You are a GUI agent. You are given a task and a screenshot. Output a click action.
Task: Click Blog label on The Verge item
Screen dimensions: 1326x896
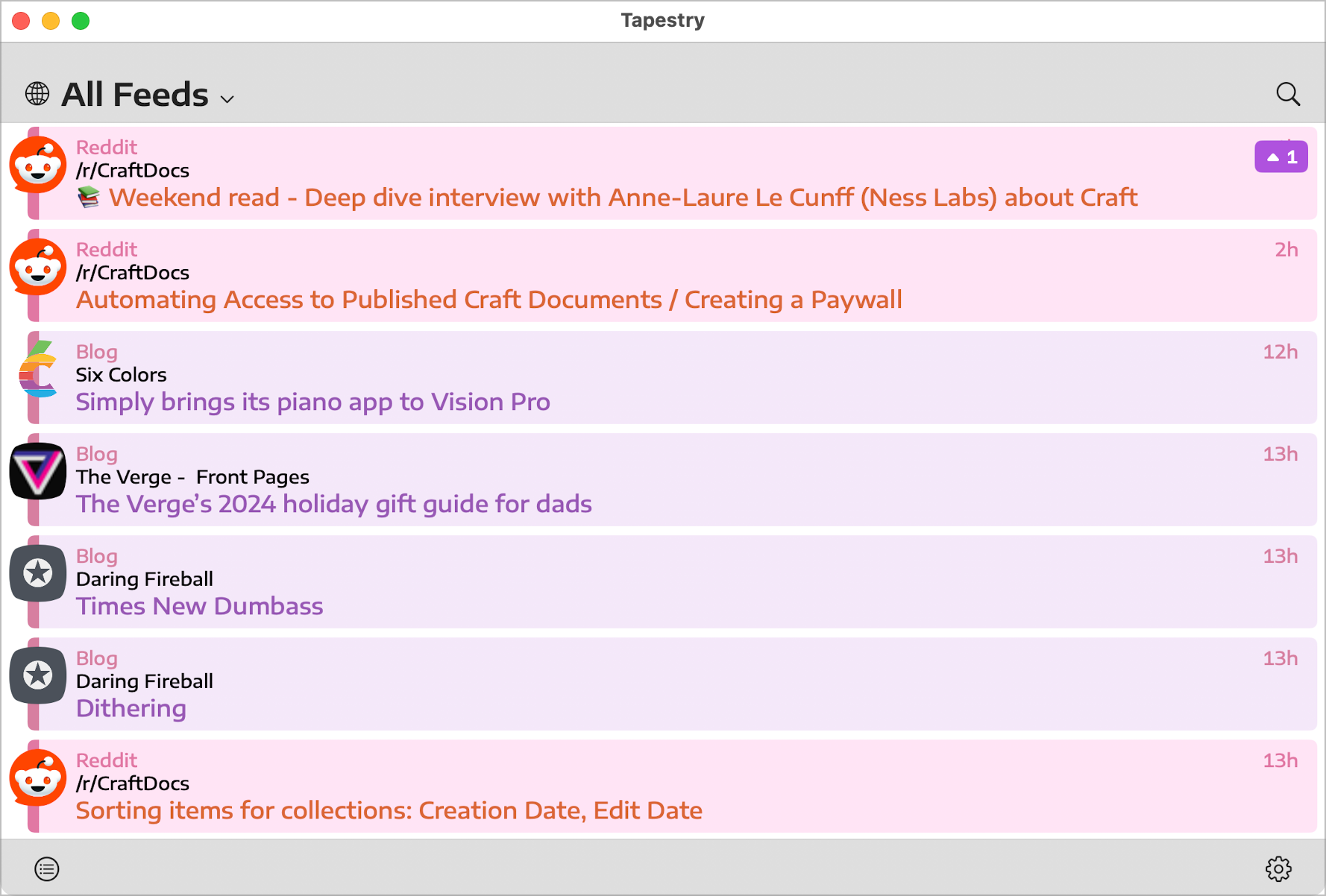coord(97,454)
